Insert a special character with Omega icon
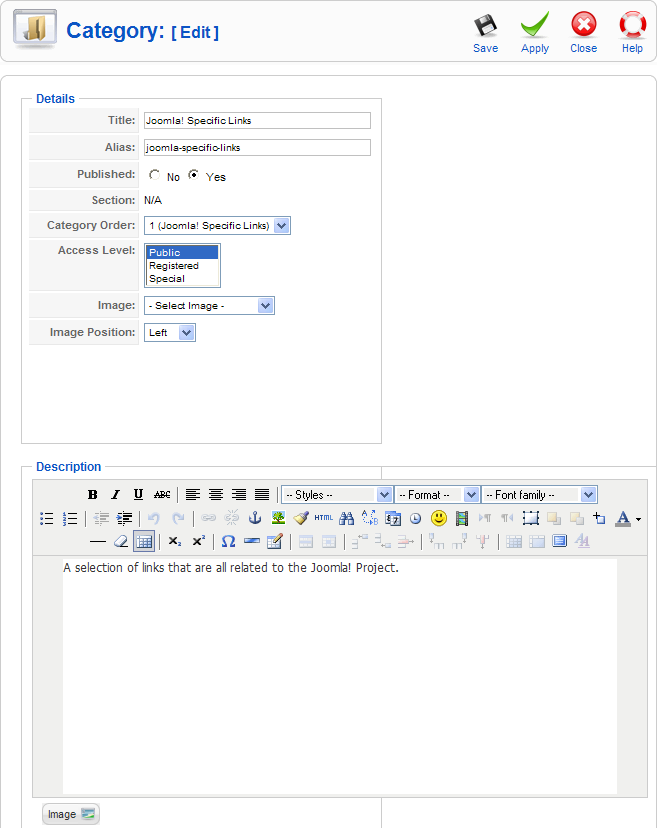The height and width of the screenshot is (828, 657). click(228, 541)
